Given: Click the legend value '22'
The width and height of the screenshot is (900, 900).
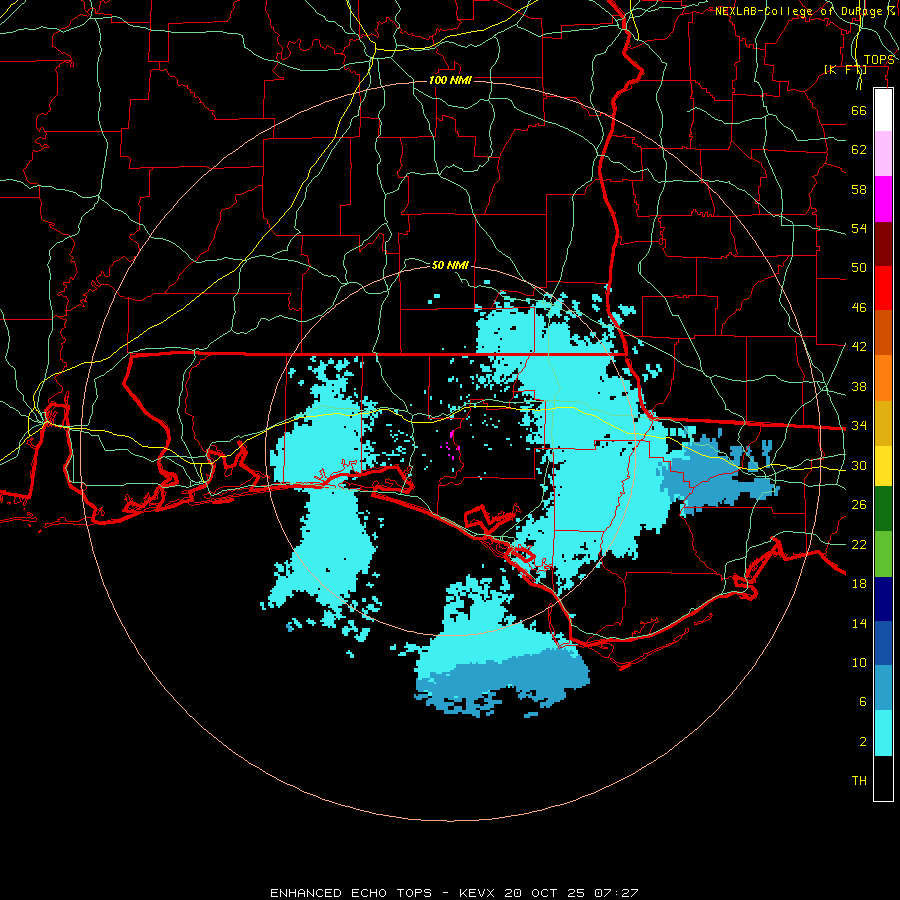Looking at the screenshot, I should click(859, 544).
